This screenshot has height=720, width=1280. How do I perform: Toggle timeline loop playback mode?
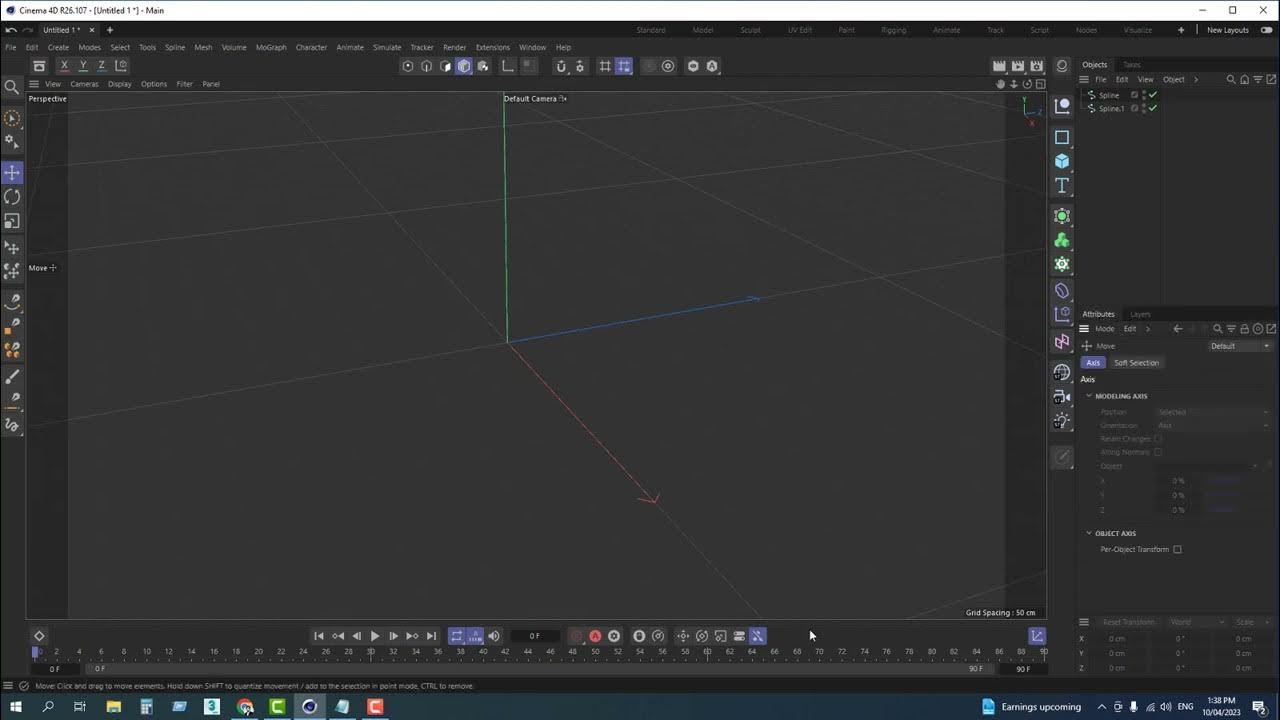(456, 636)
